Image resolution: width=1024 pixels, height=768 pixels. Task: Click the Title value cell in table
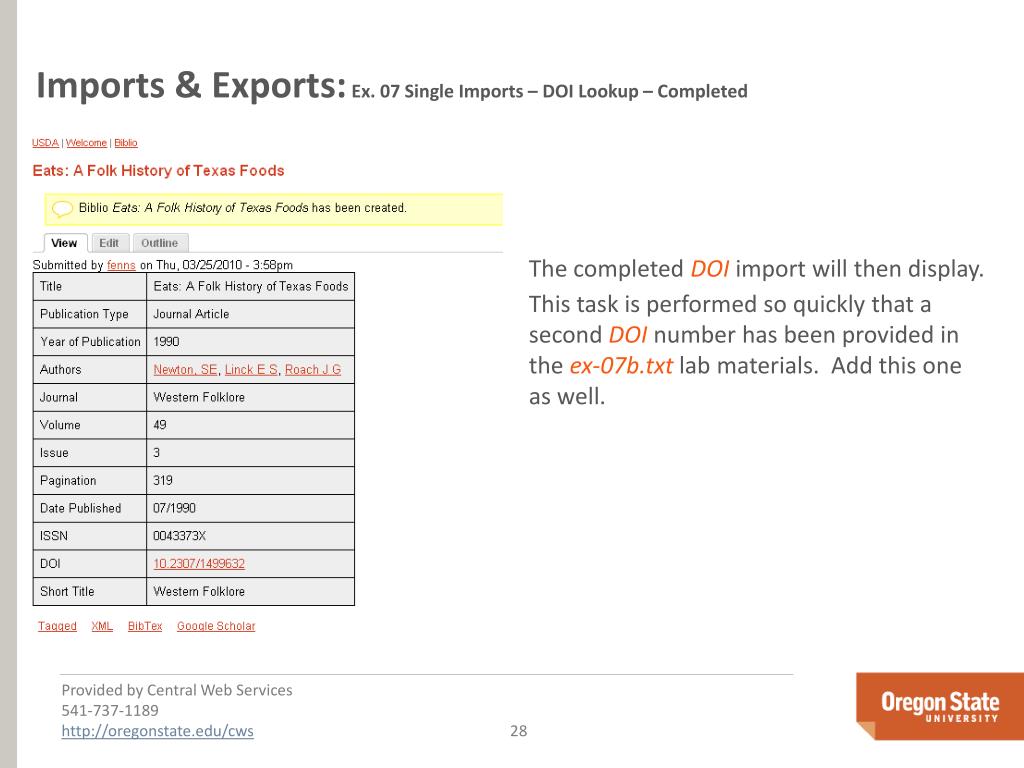[251, 286]
